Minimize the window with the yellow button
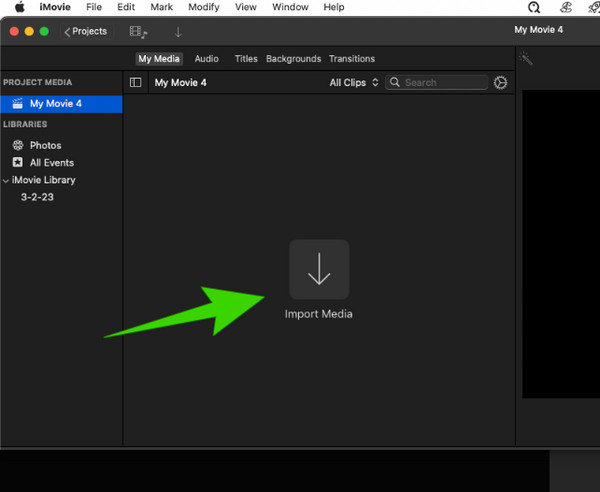The height and width of the screenshot is (492, 600). click(x=29, y=31)
